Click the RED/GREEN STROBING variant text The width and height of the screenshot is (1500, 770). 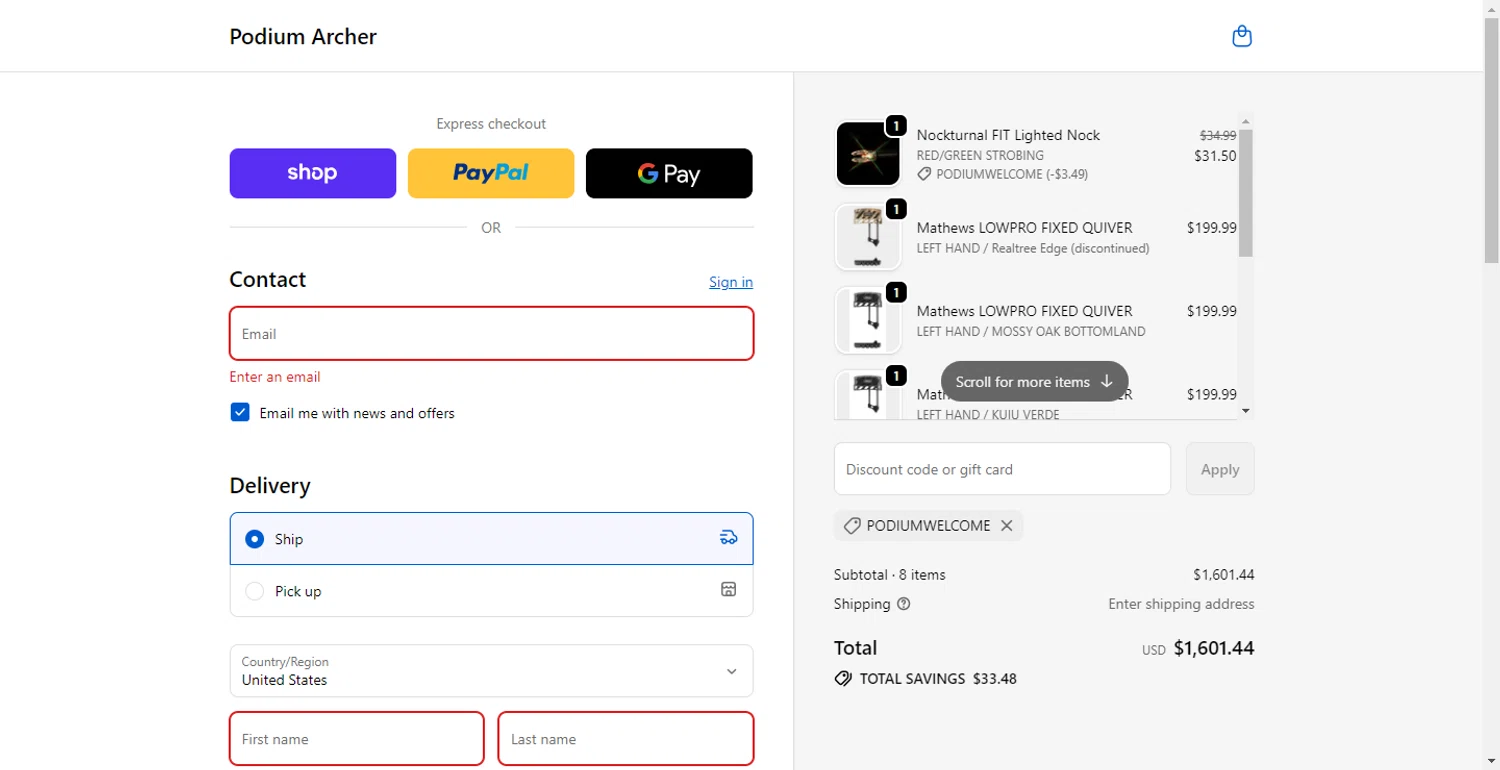(x=980, y=156)
